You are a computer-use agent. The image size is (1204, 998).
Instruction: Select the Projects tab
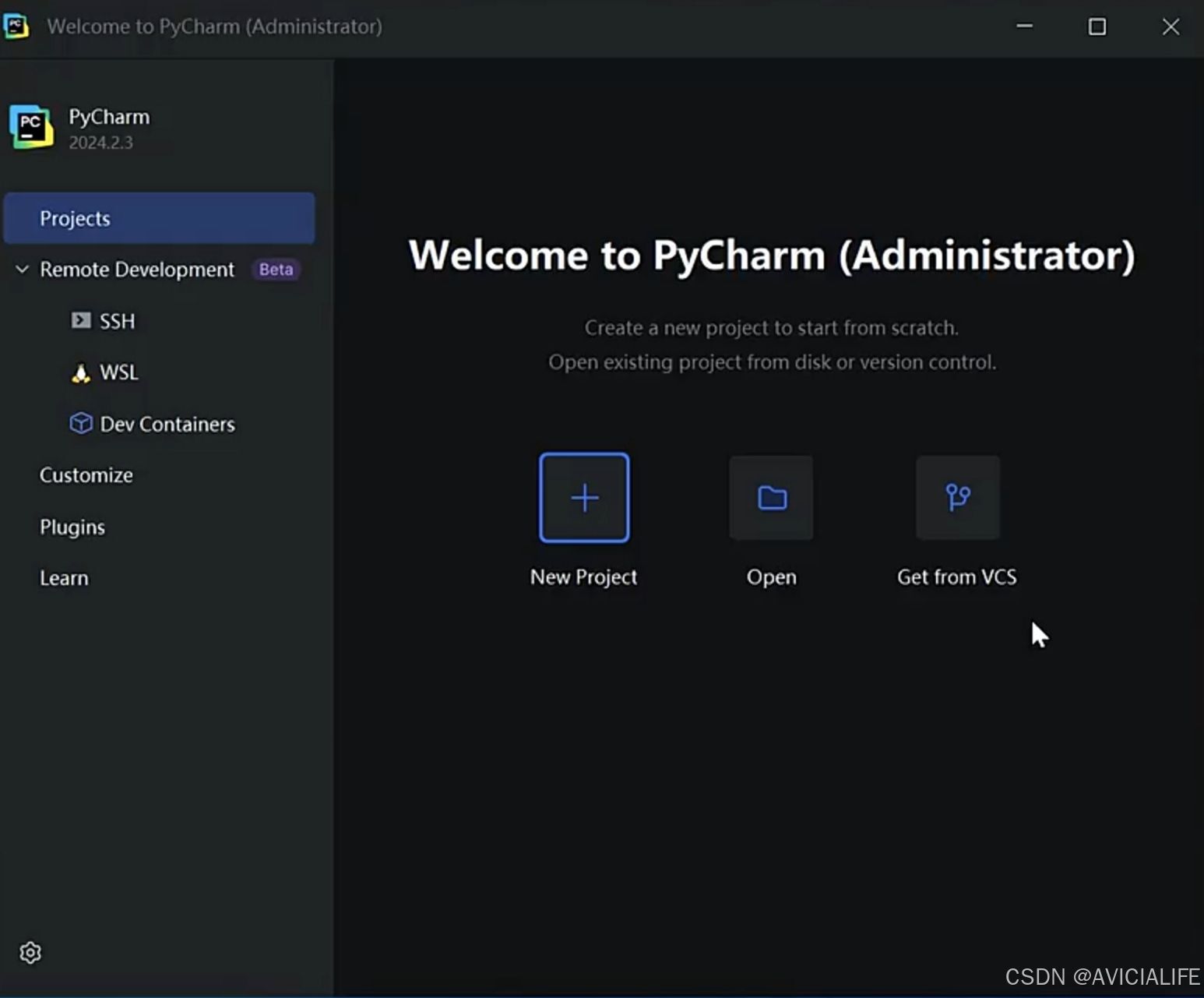[x=159, y=218]
